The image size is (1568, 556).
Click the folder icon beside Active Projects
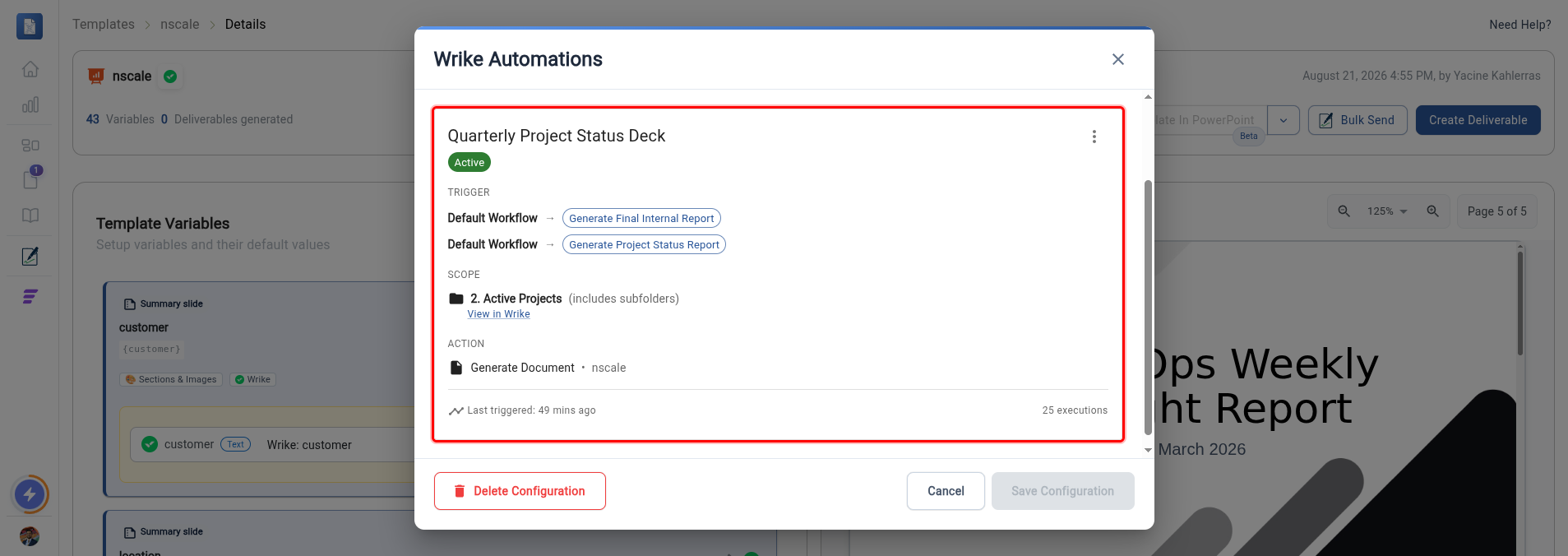point(456,299)
